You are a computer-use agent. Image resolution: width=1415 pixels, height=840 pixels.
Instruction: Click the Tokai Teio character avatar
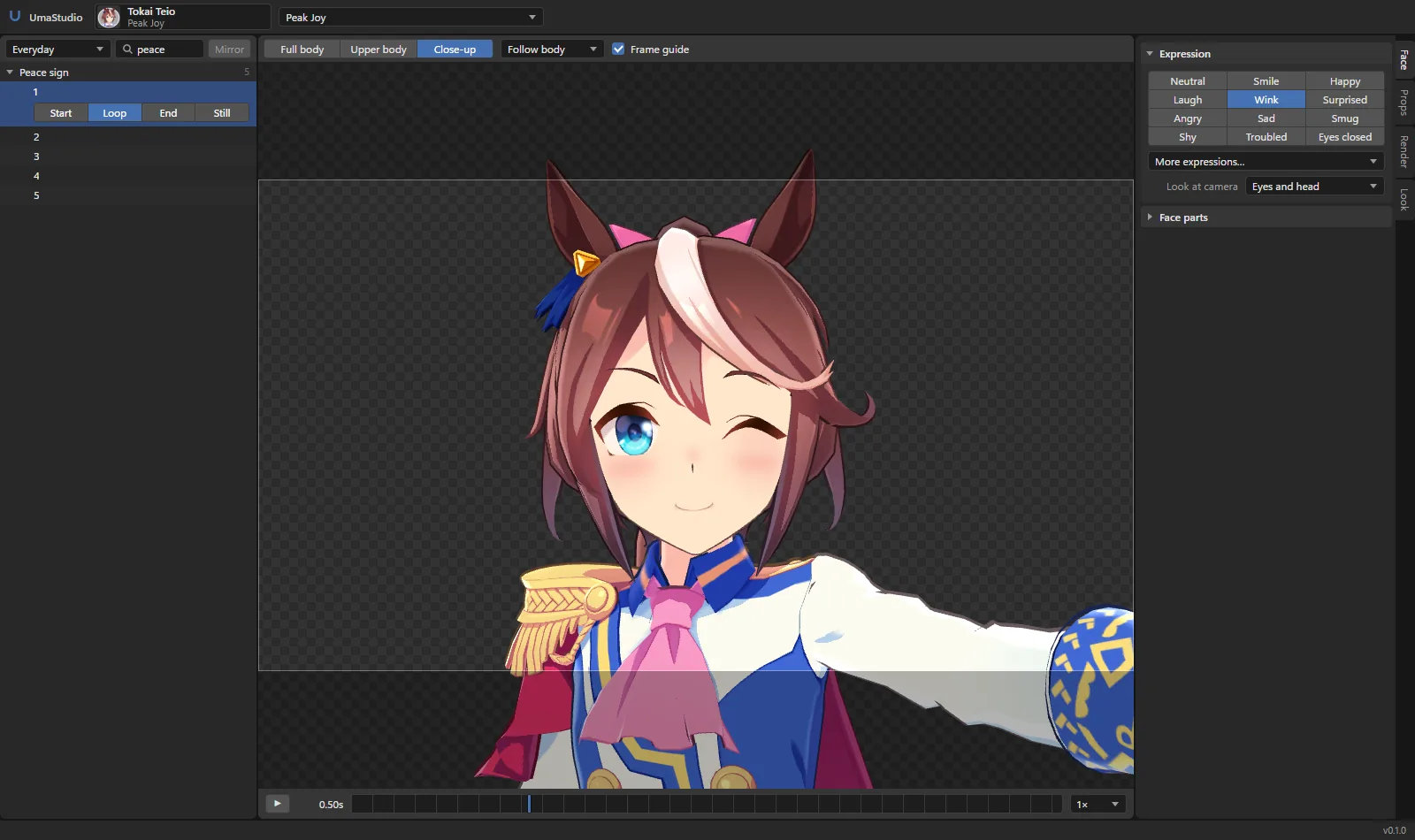click(x=109, y=17)
